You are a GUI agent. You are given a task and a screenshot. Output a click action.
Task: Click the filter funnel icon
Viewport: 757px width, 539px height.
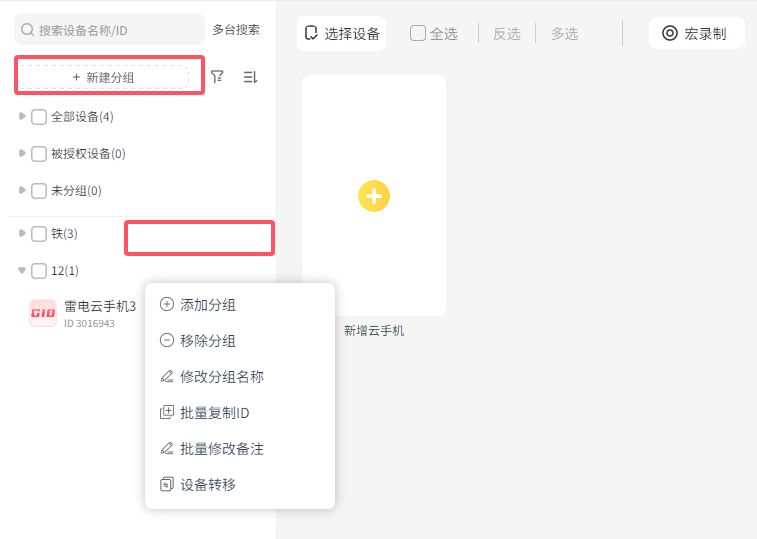(x=217, y=77)
